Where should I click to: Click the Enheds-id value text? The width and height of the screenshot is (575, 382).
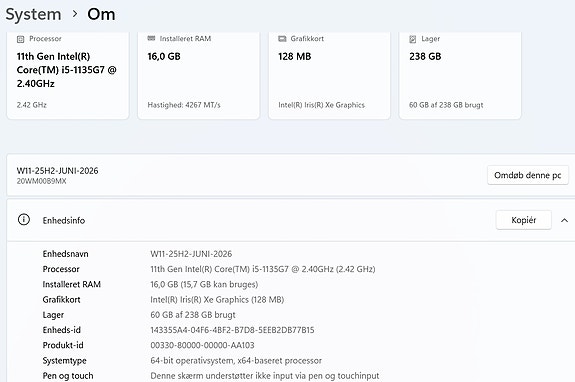232,330
